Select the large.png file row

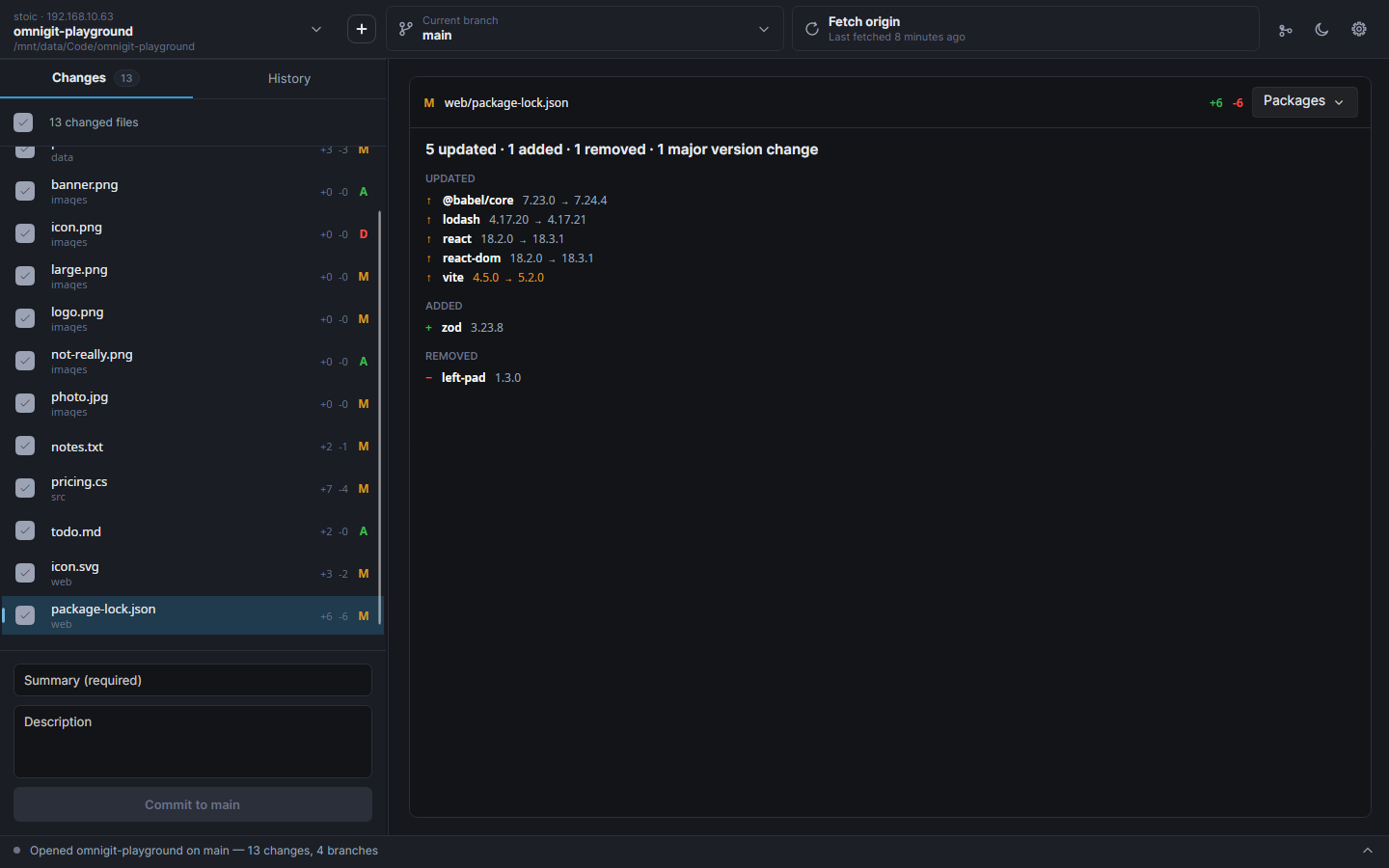pyautogui.click(x=193, y=276)
